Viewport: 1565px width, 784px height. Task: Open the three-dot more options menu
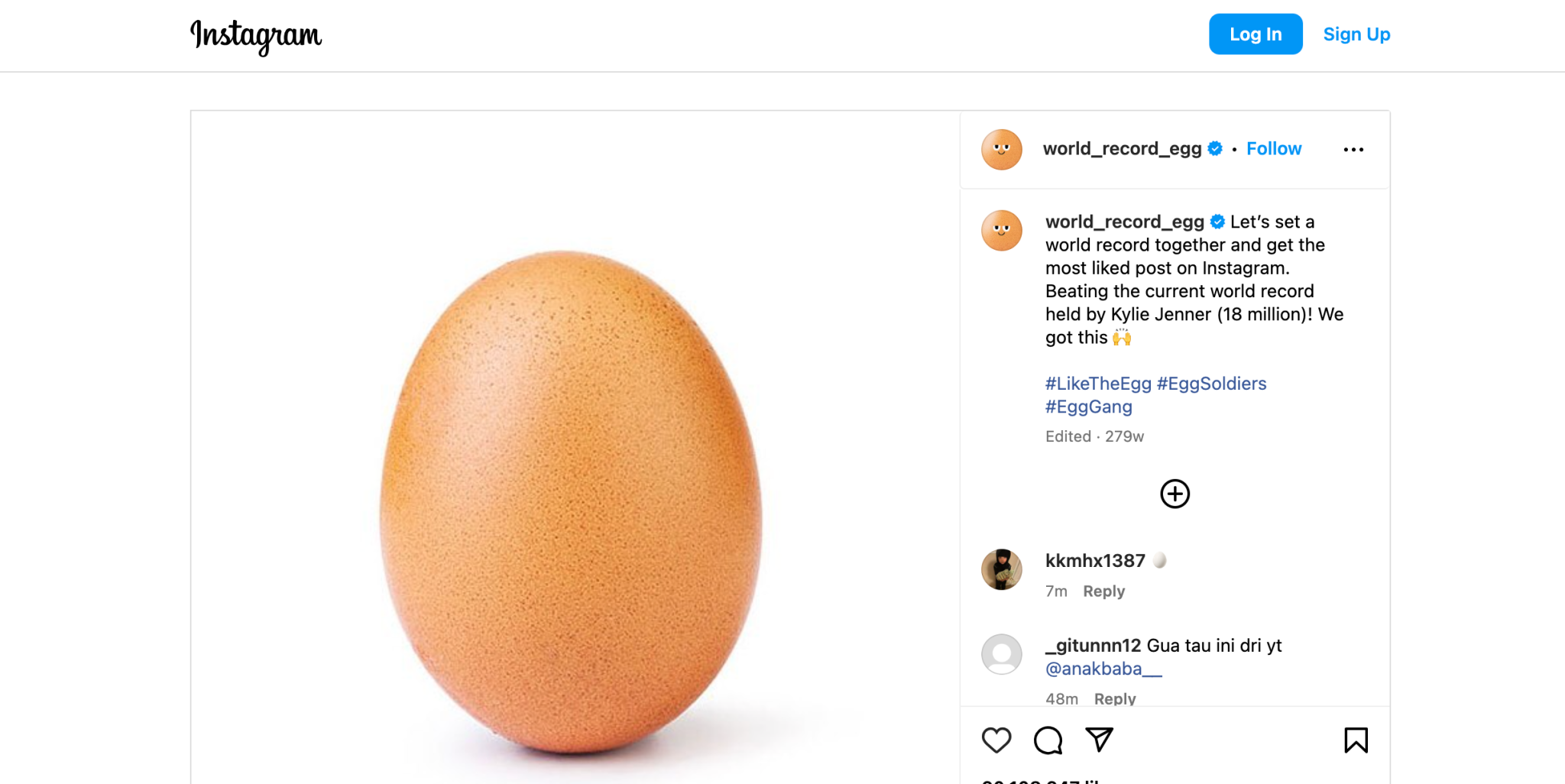[1353, 150]
